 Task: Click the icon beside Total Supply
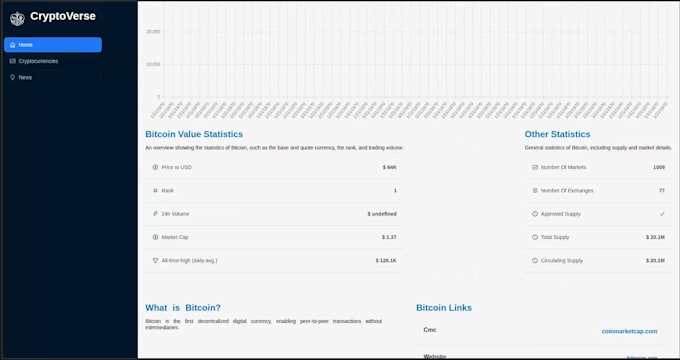[535, 237]
